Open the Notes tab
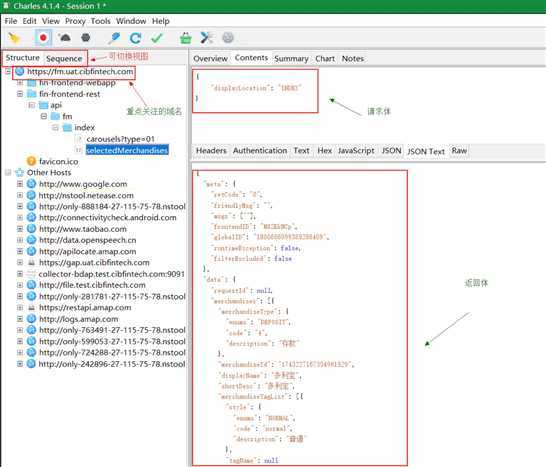 [x=353, y=59]
